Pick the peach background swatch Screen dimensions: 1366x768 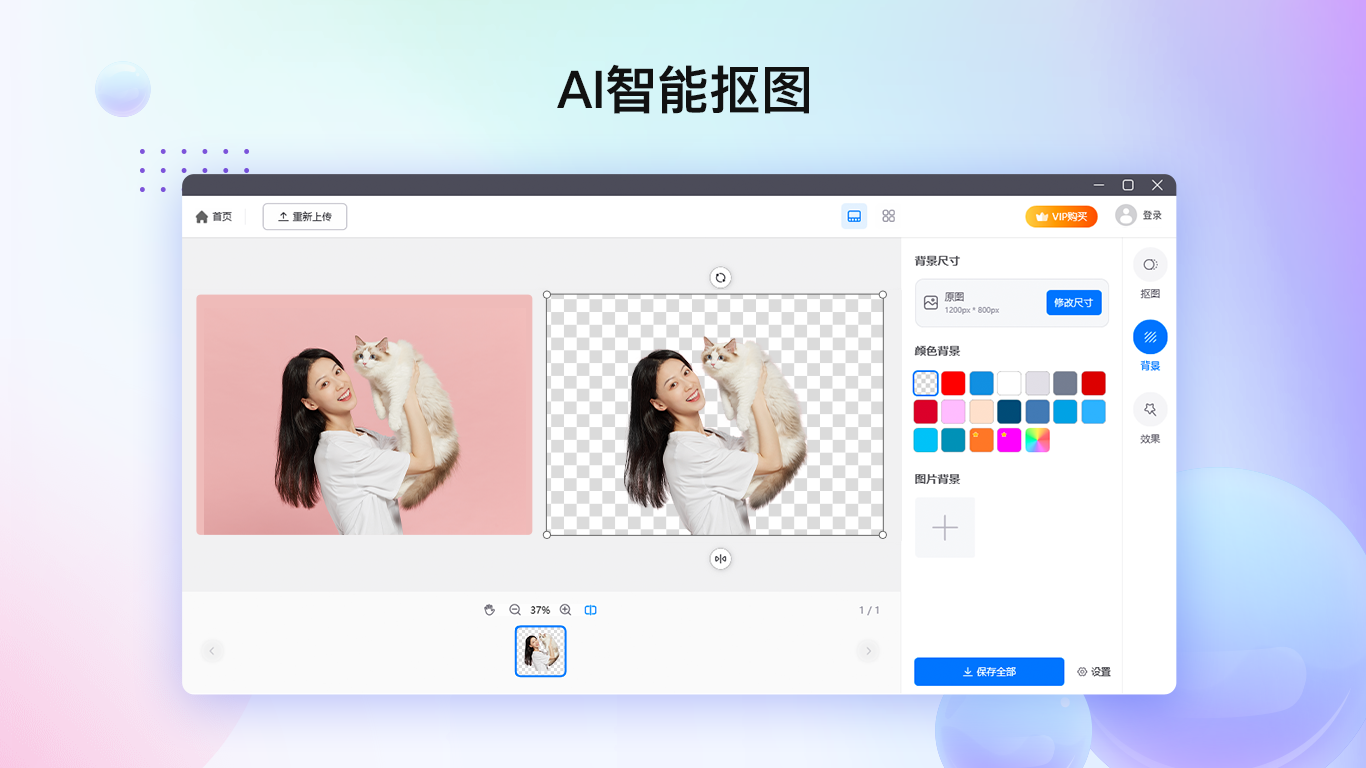[x=982, y=412]
